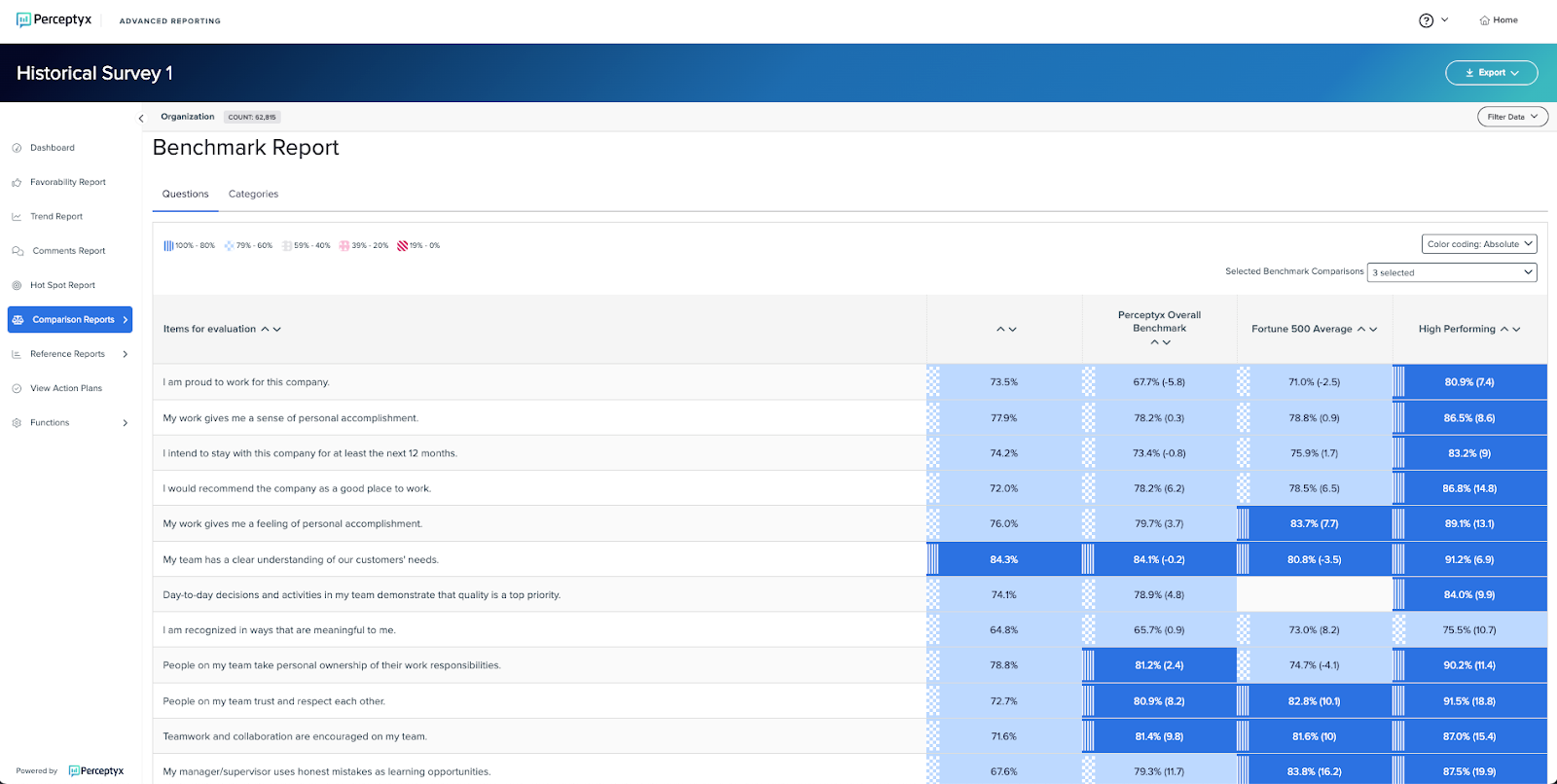Switch to the Categories tab

point(253,195)
